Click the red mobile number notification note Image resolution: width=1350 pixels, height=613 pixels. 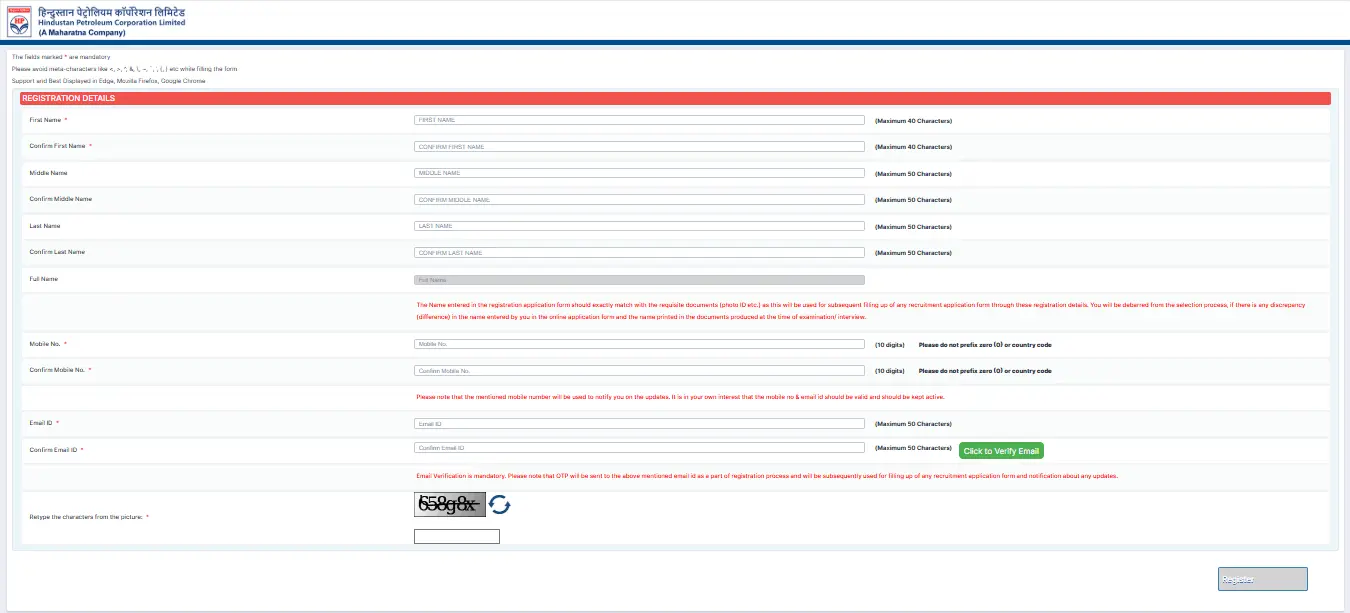point(680,397)
